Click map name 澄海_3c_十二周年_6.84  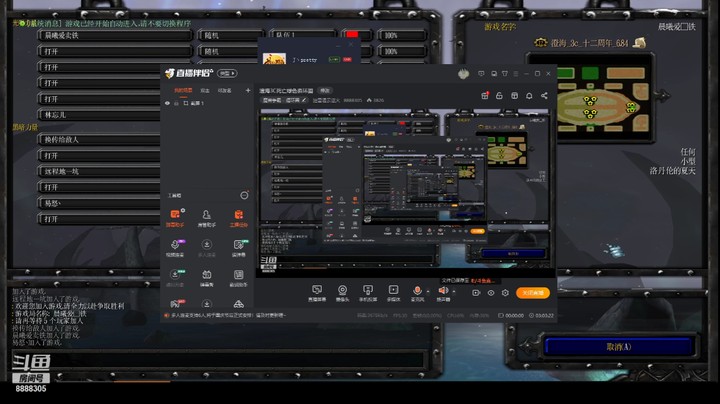pos(590,43)
